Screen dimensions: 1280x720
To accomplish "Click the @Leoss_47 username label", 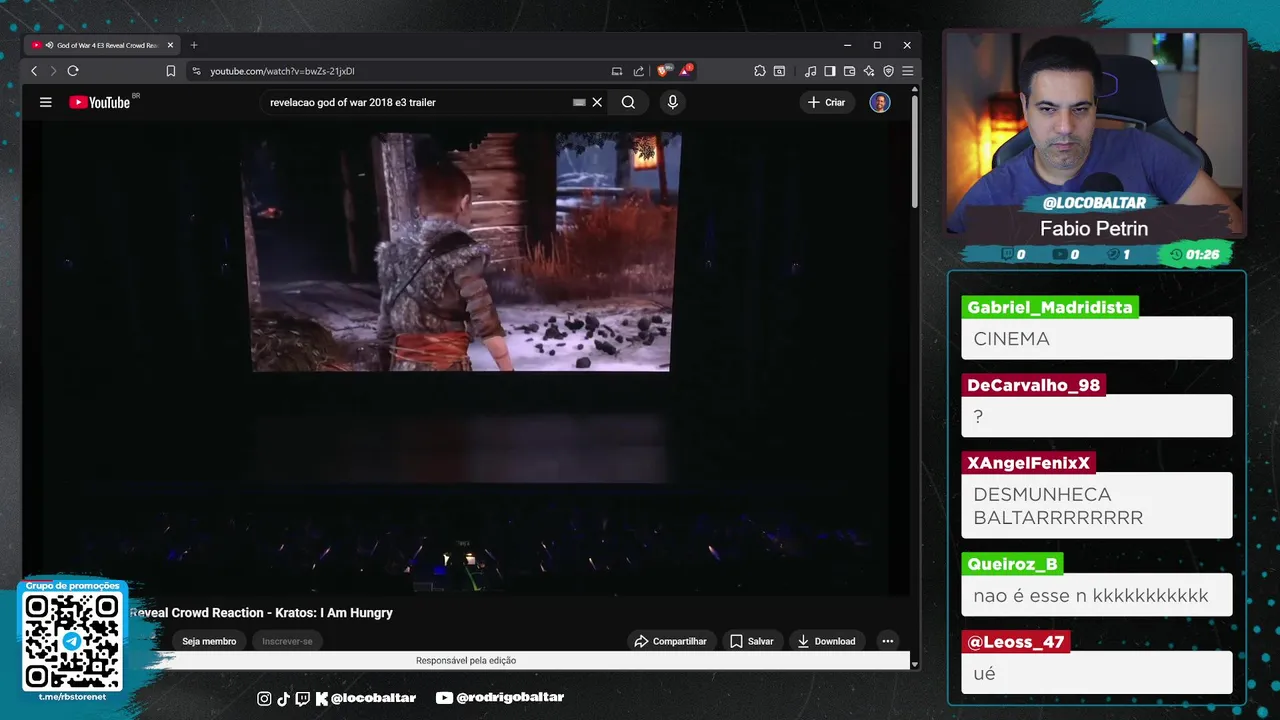I will (1016, 642).
